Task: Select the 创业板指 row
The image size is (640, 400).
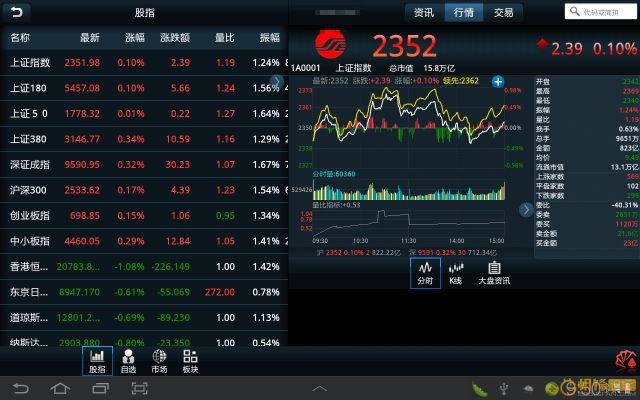Action: point(144,216)
